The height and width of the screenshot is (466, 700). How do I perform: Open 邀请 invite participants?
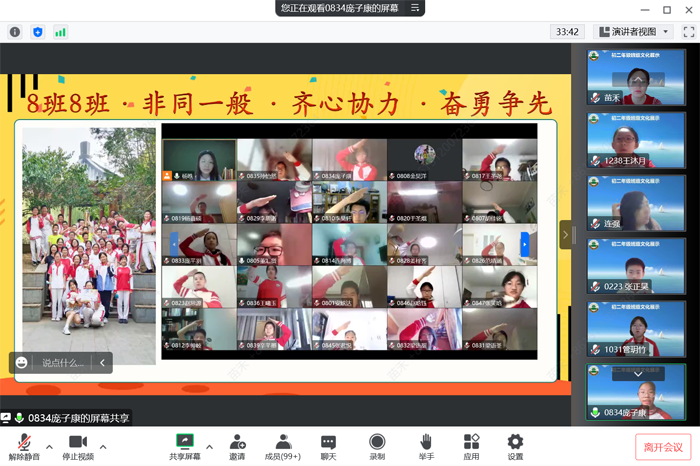(x=237, y=447)
